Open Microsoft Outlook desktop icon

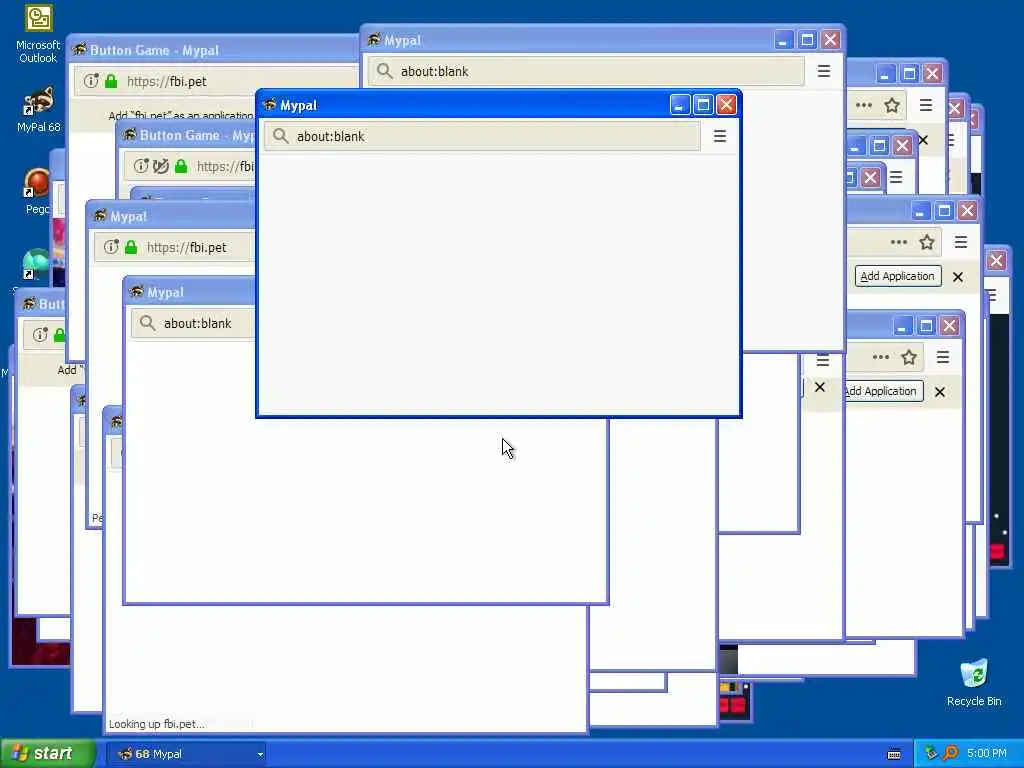click(38, 34)
